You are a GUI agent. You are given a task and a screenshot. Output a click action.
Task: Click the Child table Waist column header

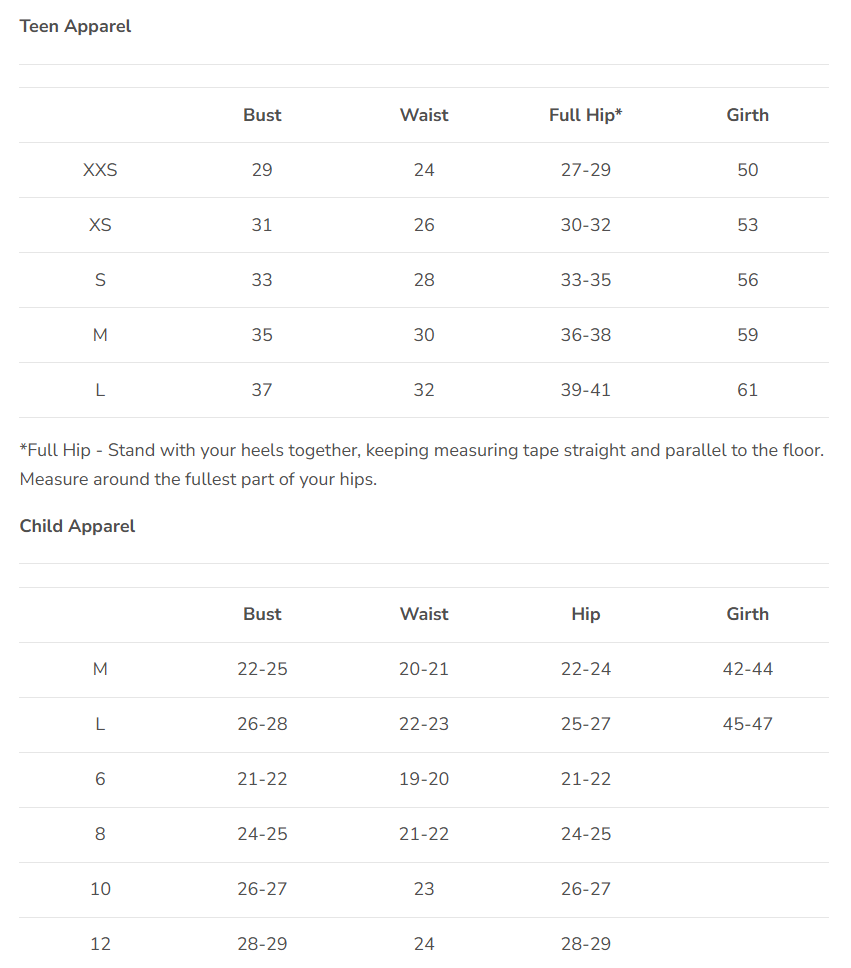pos(424,614)
